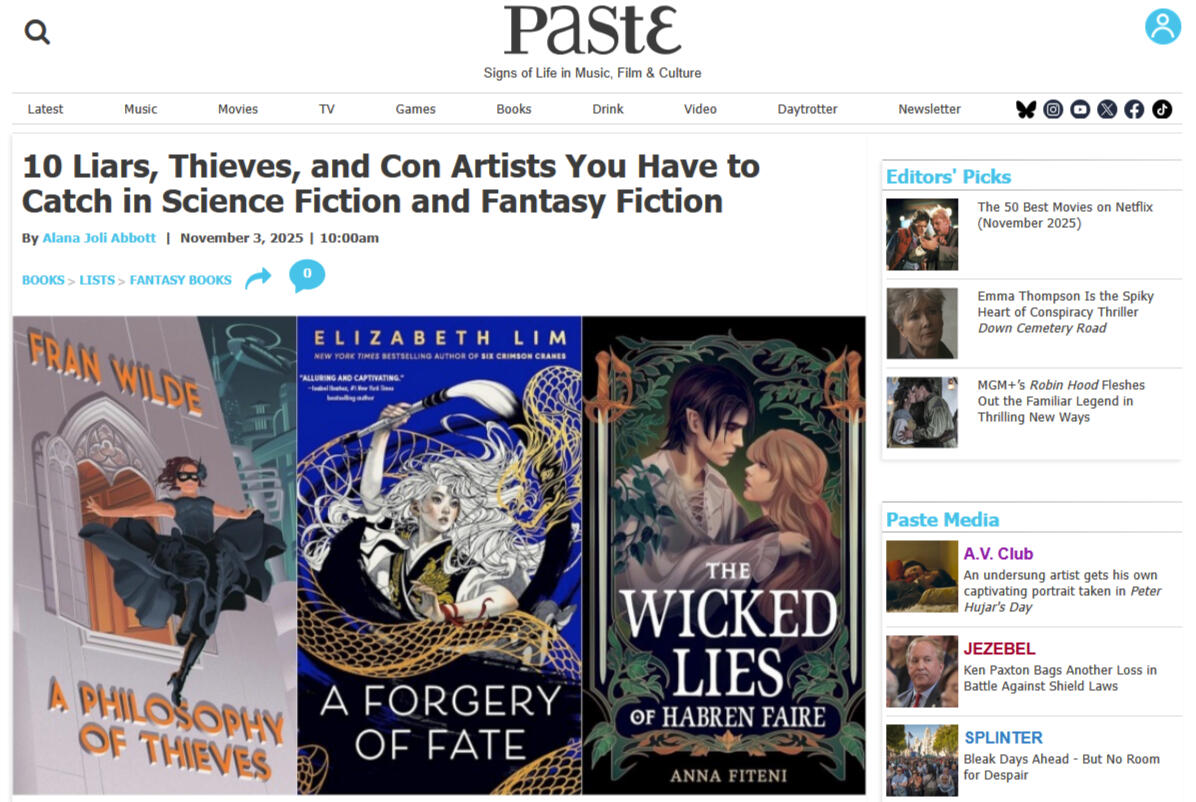This screenshot has height=802, width=1196.
Task: Follow the FANTASY BOOKS breadcrumb link
Action: (181, 280)
